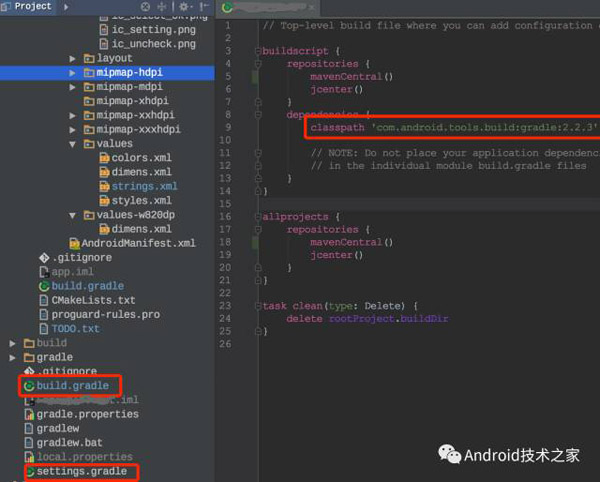Click the text file icon beside TODO.txt
This screenshot has height=482, width=600.
pos(44,329)
